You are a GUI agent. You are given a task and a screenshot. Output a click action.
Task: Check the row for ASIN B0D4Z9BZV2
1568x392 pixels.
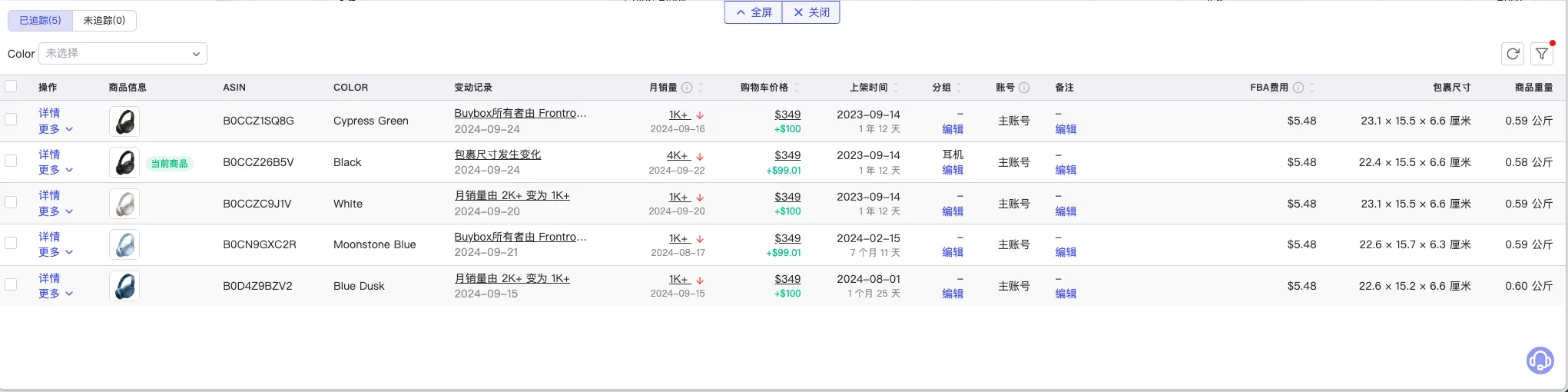click(11, 284)
